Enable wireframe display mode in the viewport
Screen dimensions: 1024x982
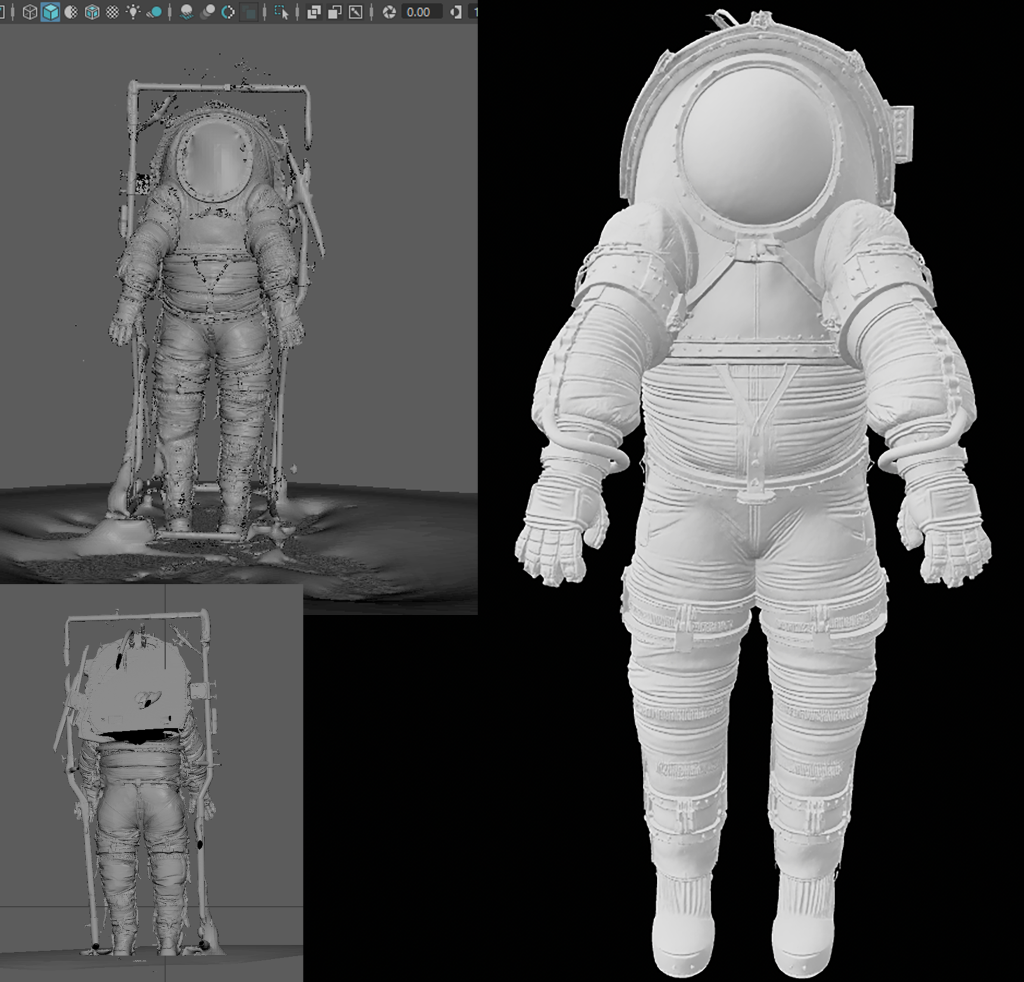(29, 13)
